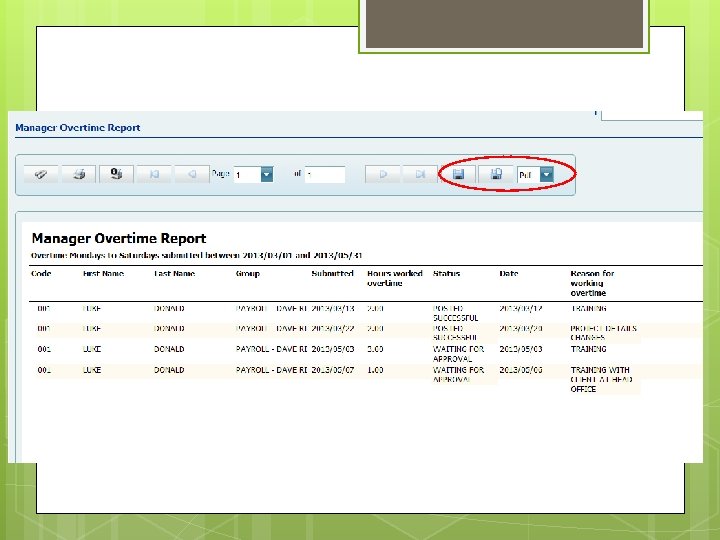Click the export-to-file icon next to Pdf
The width and height of the screenshot is (720, 540).
tap(496, 174)
